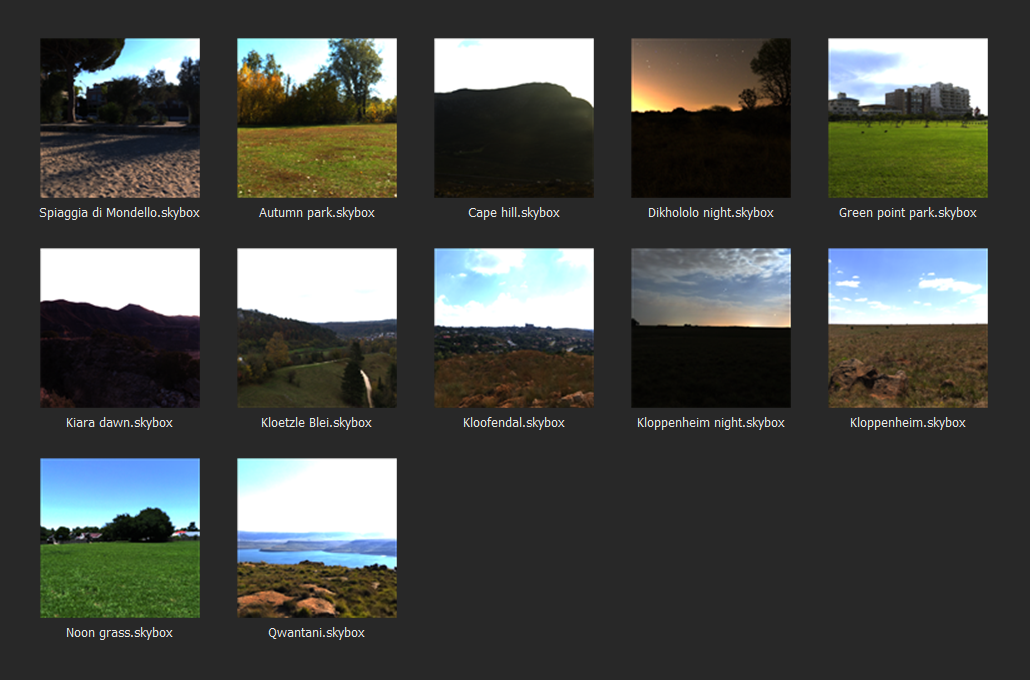This screenshot has height=680, width=1030.
Task: Choose the Kloofendal skybox thumbnail
Action: pyautogui.click(x=513, y=328)
